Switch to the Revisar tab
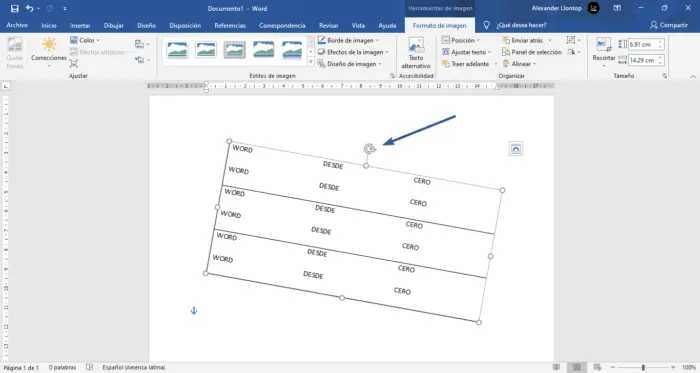This screenshot has width=700, height=373. (329, 25)
